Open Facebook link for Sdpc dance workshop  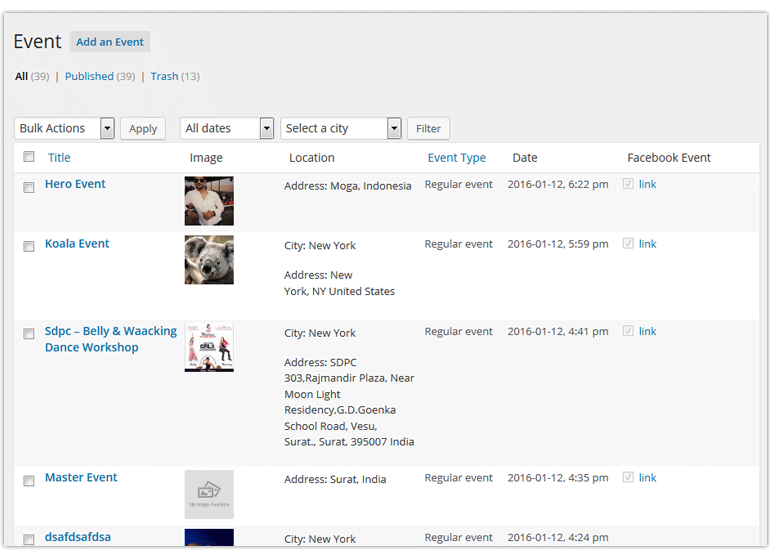(x=647, y=332)
